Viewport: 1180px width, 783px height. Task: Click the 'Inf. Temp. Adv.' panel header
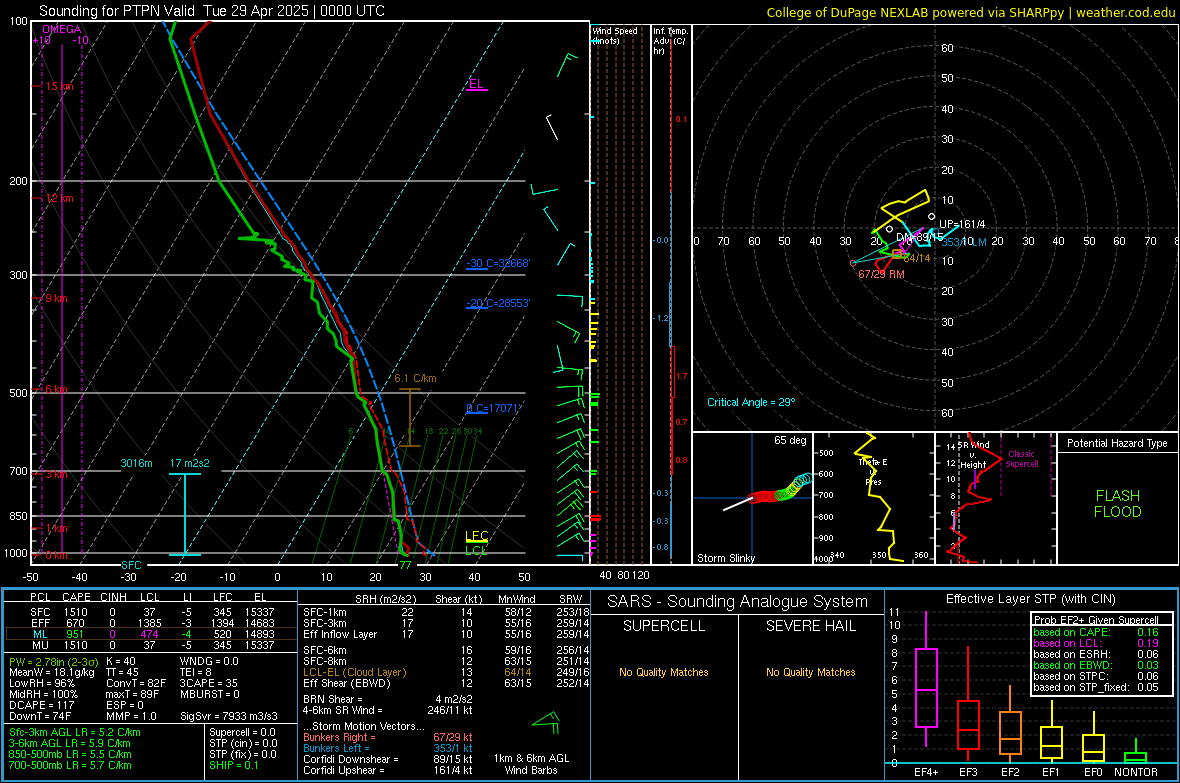point(670,41)
